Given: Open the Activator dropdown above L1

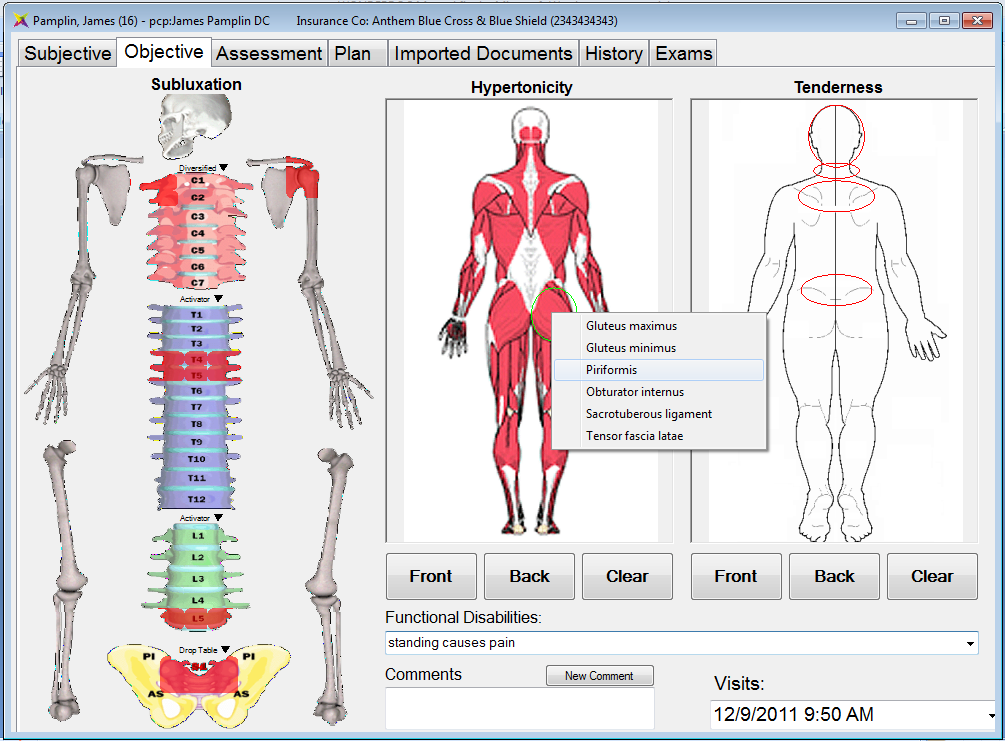Looking at the screenshot, I should [x=218, y=517].
